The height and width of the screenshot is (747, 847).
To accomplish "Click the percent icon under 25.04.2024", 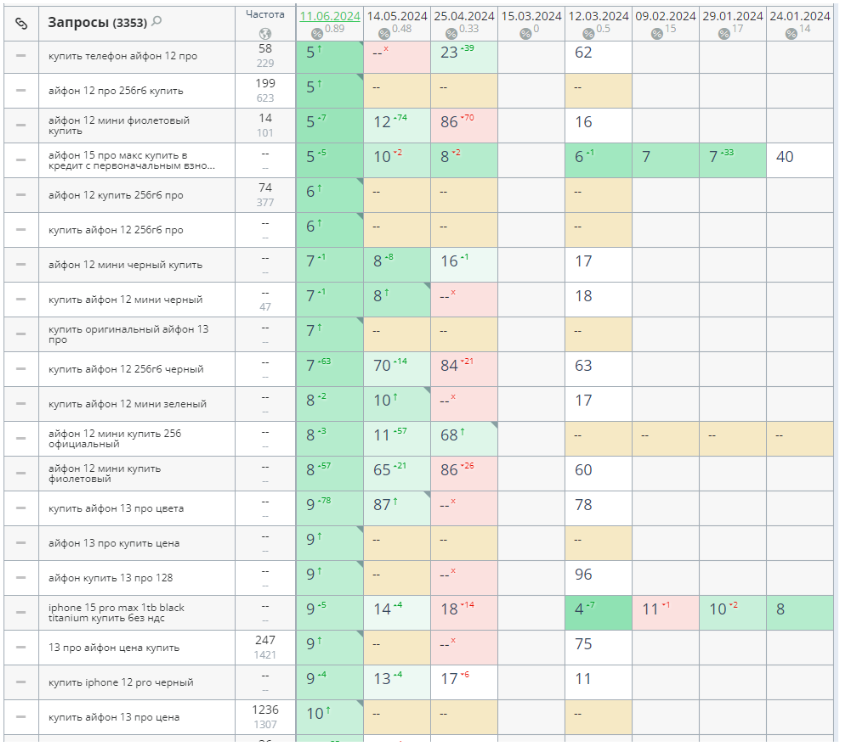I will (452, 33).
